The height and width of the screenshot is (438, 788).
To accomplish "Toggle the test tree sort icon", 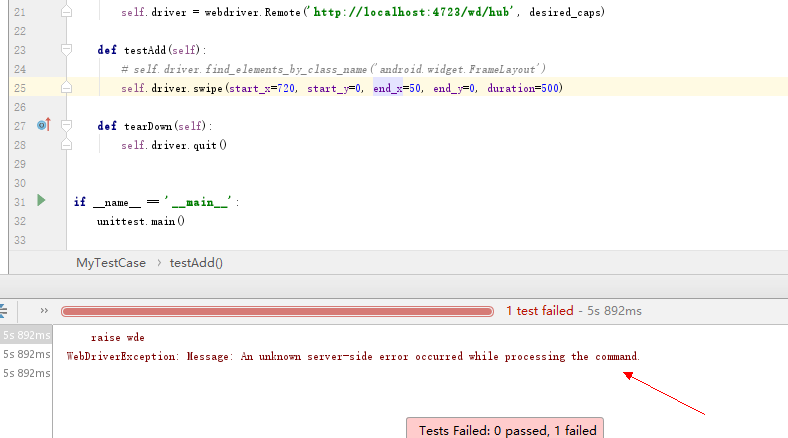I will 3,311.
